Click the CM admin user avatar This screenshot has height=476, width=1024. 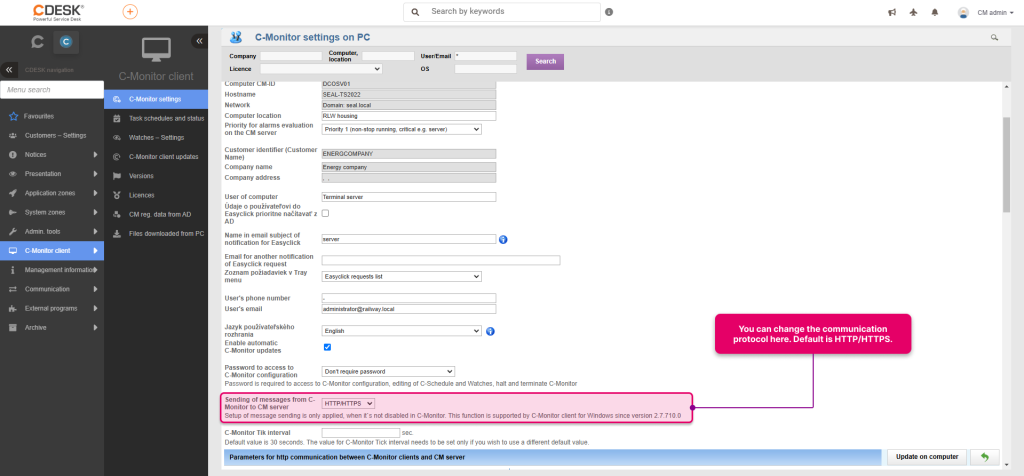(963, 12)
